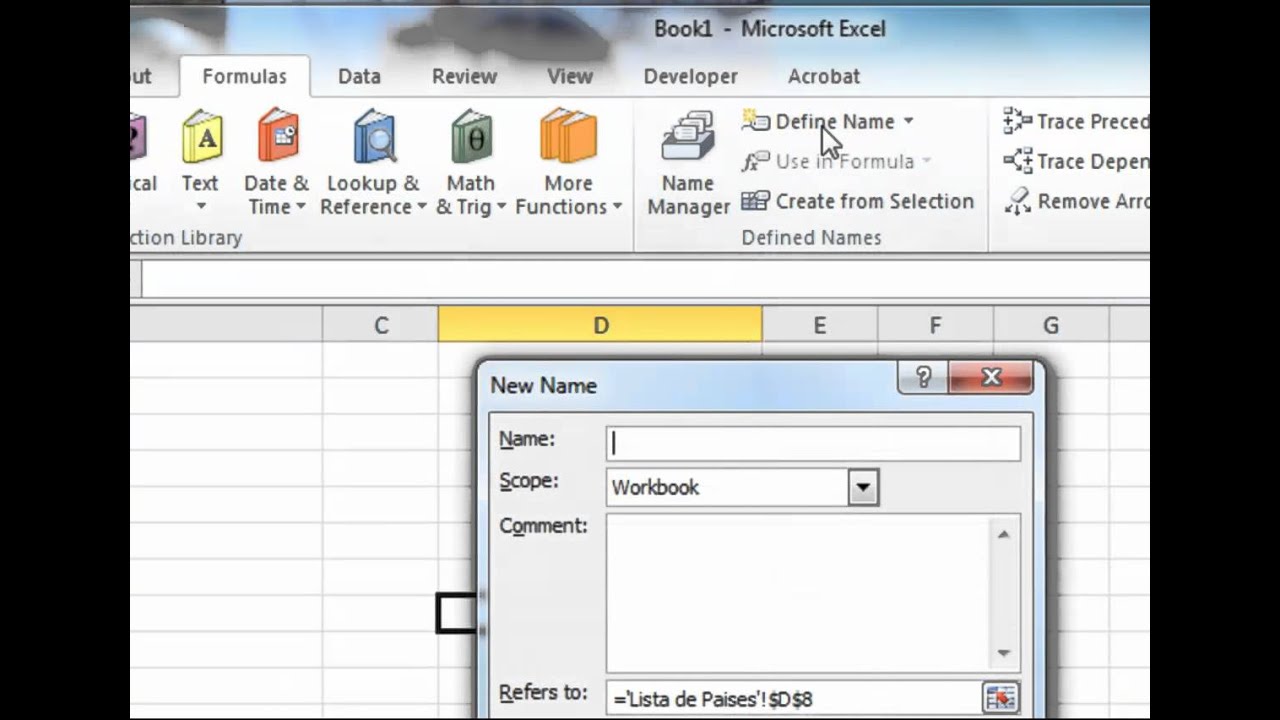Screen dimensions: 1280x720
Task: Click Trace Precedents label
Action: coord(1093,121)
